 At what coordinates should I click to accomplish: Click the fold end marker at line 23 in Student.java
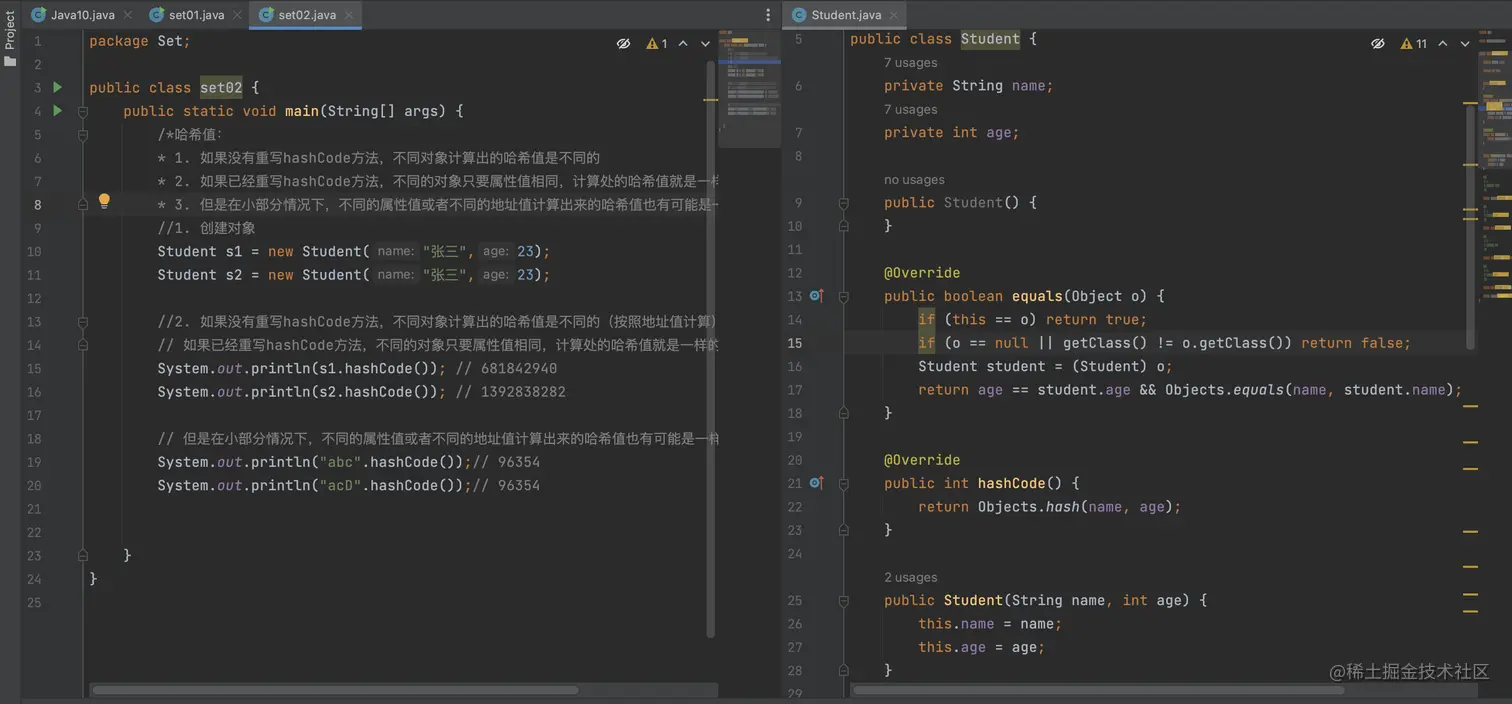click(x=844, y=530)
